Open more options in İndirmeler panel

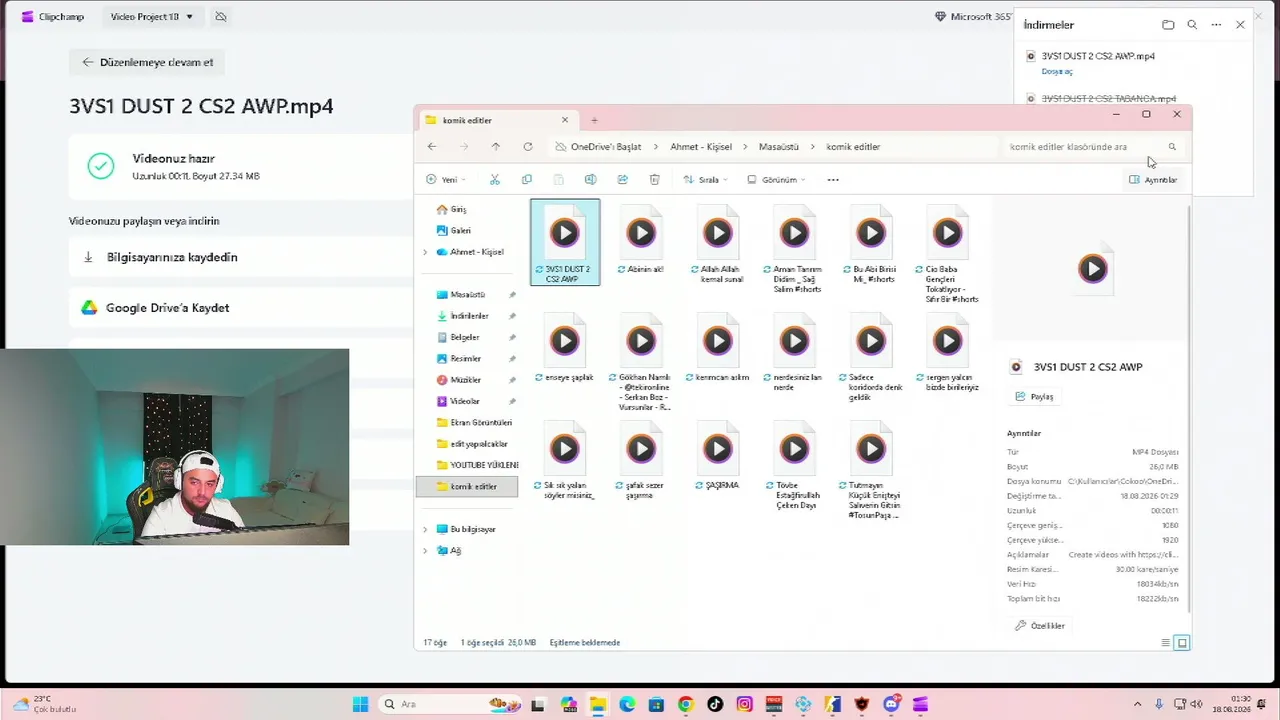click(1216, 25)
